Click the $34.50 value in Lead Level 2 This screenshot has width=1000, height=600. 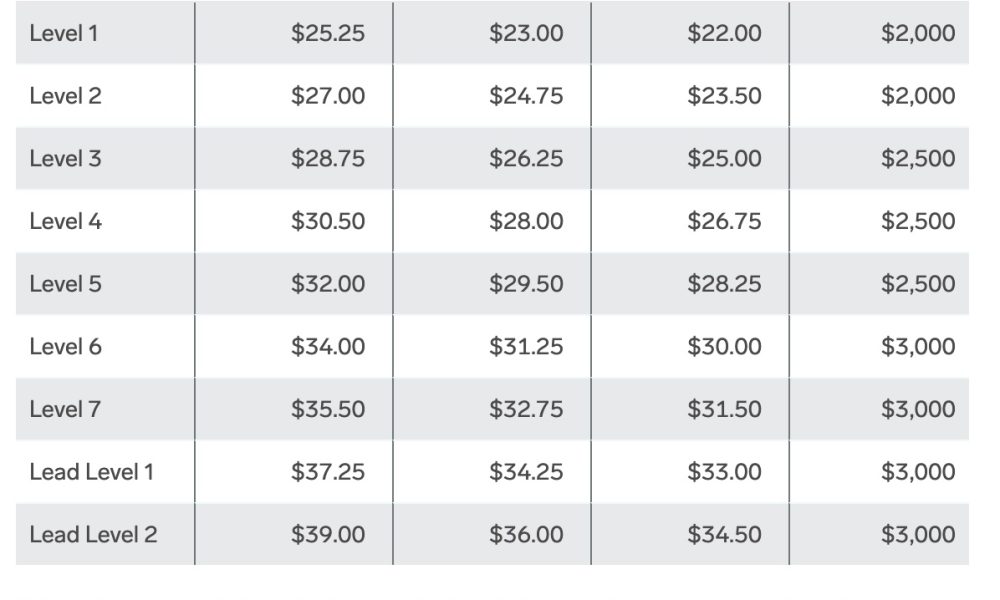pyautogui.click(x=724, y=534)
